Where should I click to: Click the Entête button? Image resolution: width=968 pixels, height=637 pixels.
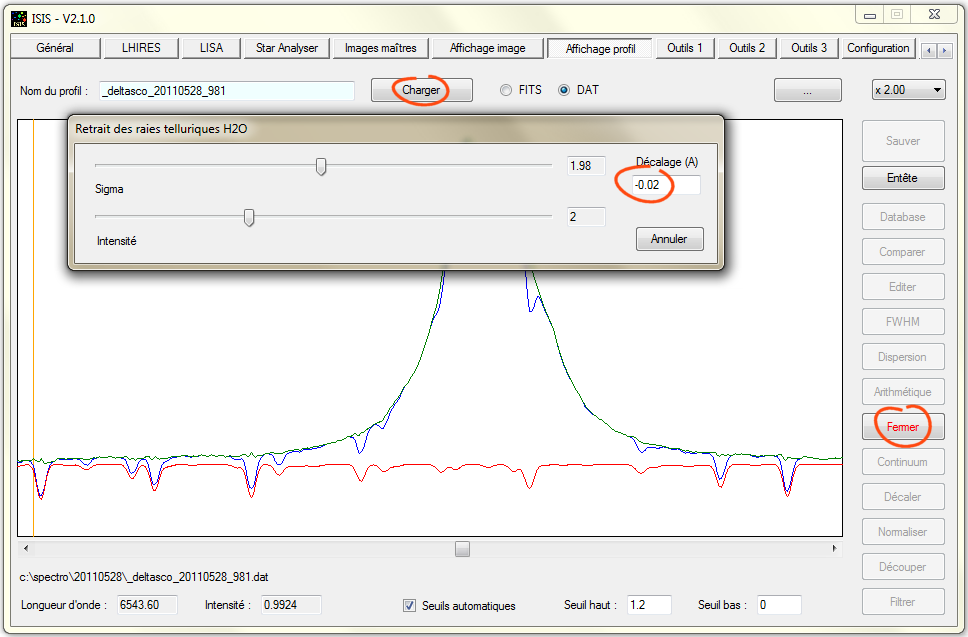pos(902,178)
